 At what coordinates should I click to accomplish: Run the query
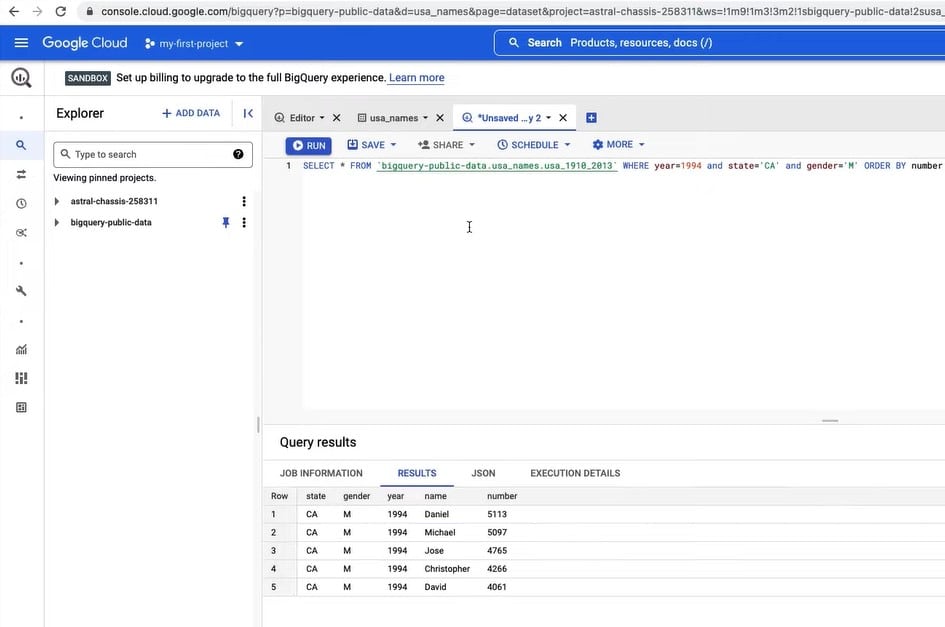coord(309,145)
